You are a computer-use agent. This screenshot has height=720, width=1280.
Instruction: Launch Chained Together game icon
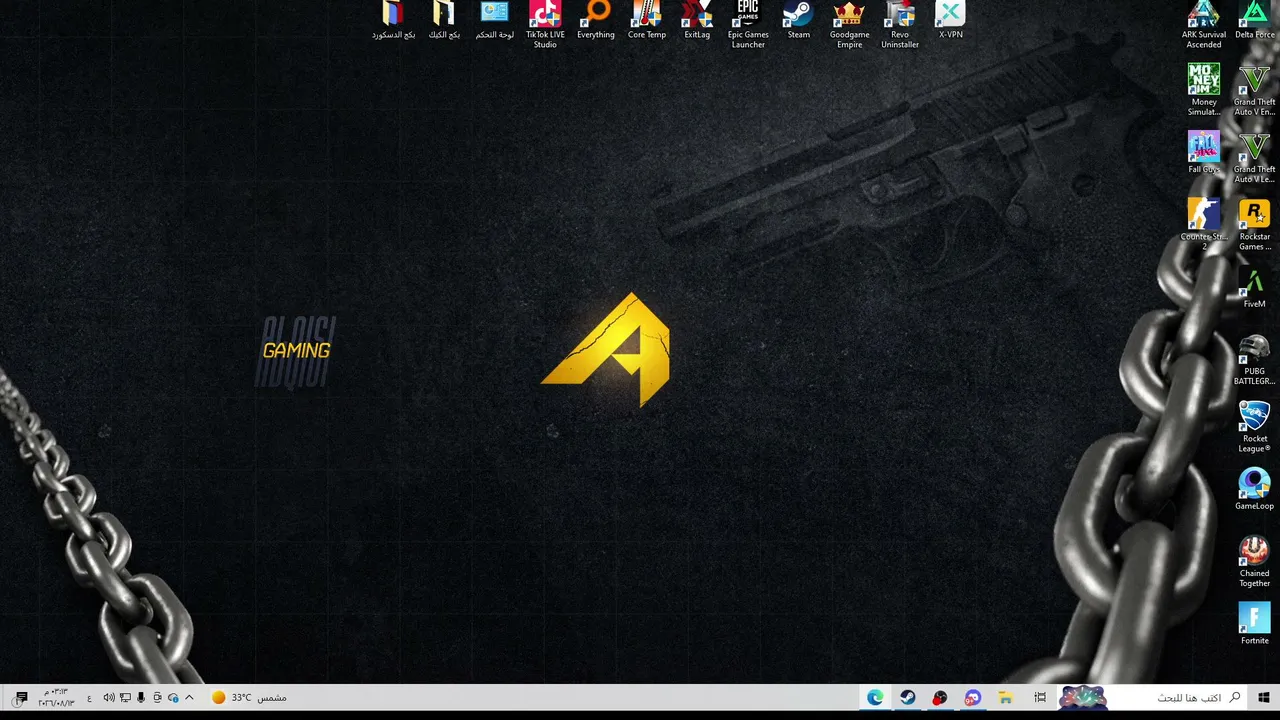click(x=1254, y=561)
